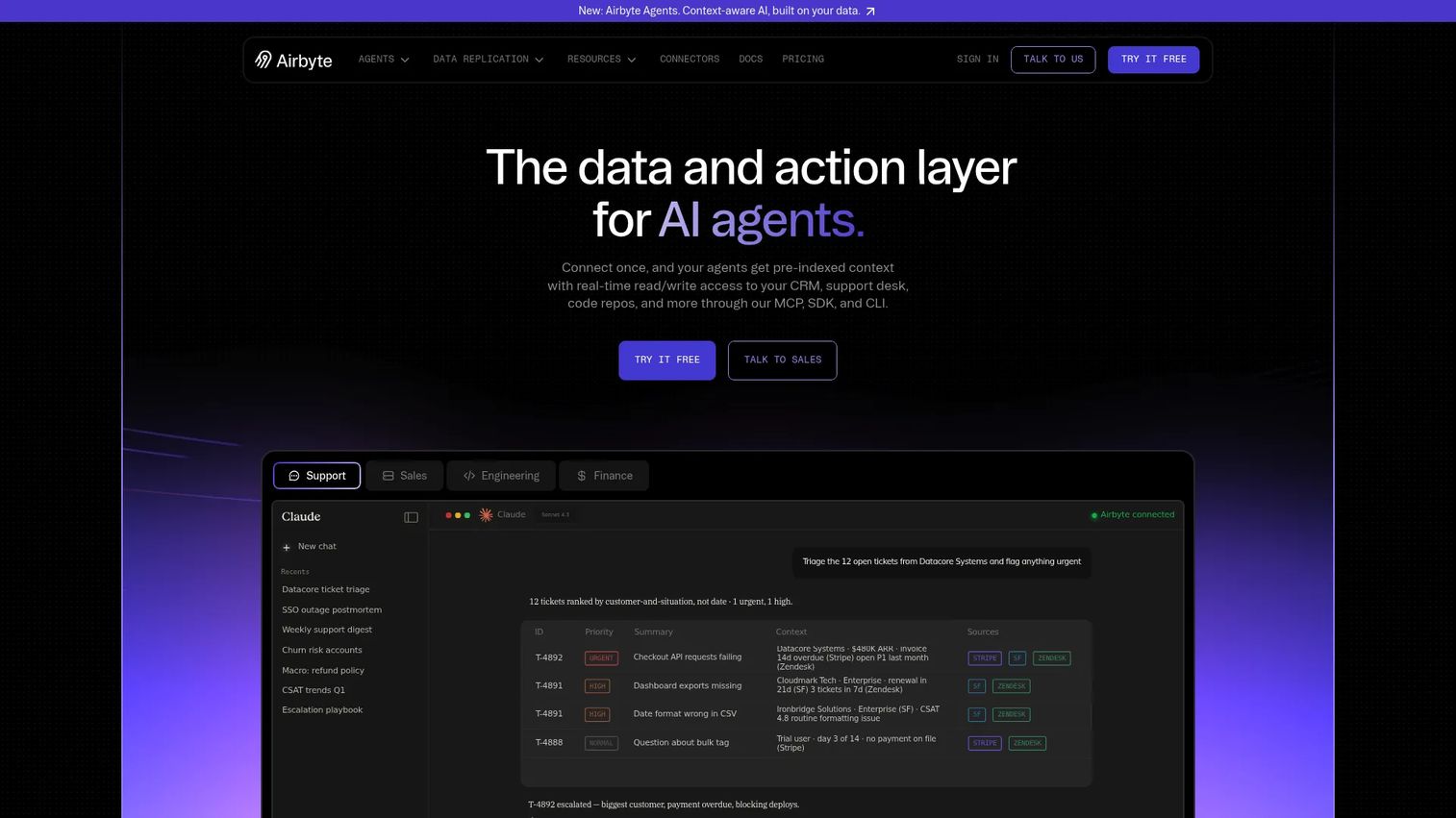Viewport: 1456px width, 818px height.
Task: Open the Datacore ticket triage chat
Action: (x=326, y=590)
